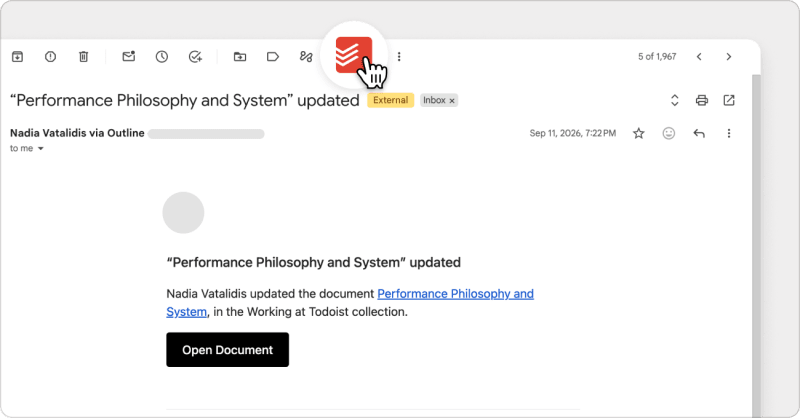Screen dimensions: 800x418
Task: Open toolbar More options menu
Action: (399, 57)
